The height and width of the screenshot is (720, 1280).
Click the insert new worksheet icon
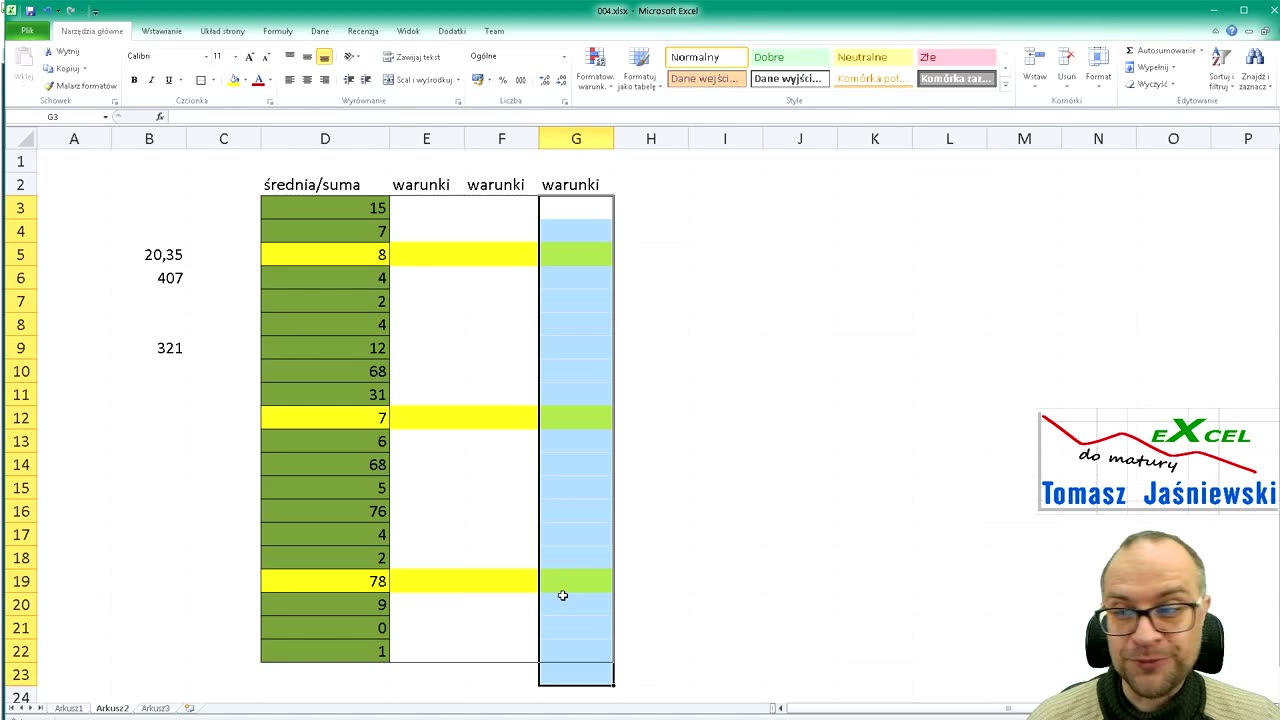pyautogui.click(x=189, y=708)
